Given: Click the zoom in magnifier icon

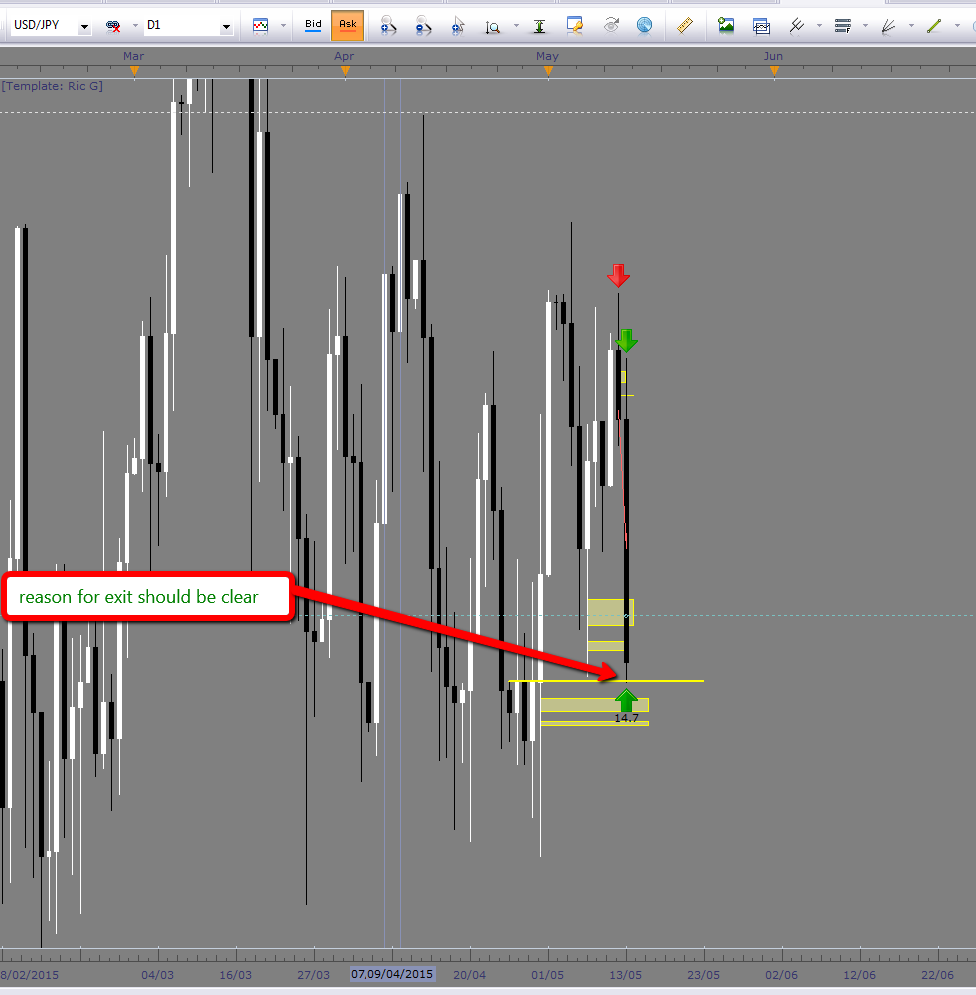Looking at the screenshot, I should click(x=389, y=26).
